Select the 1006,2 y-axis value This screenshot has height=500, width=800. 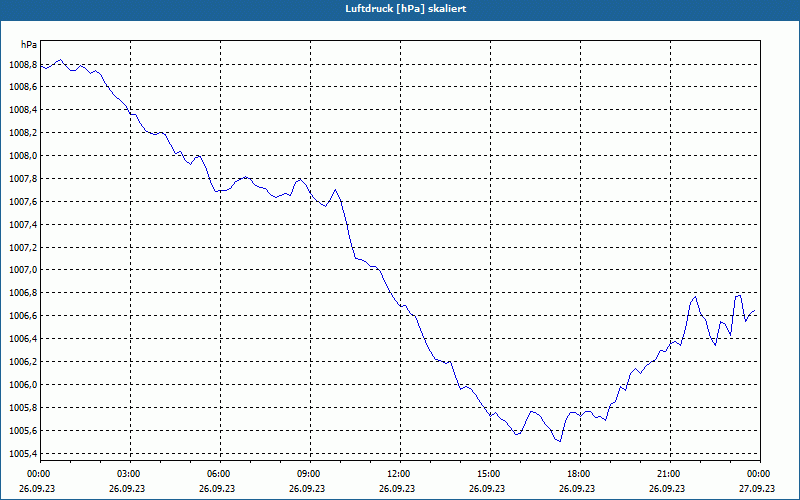23,362
